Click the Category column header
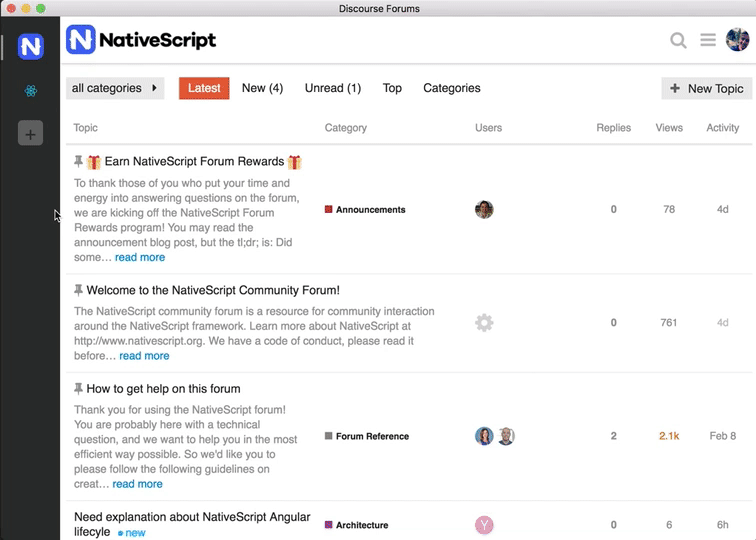This screenshot has width=756, height=540. (x=346, y=128)
